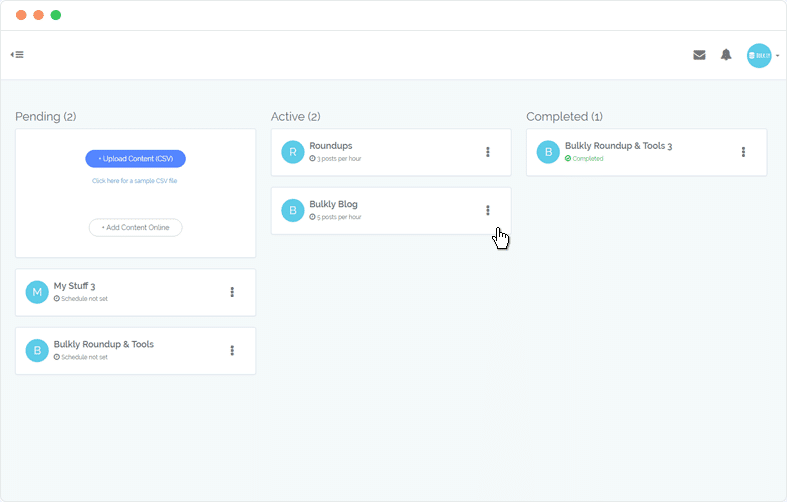Open the Bulkly Blog group title
This screenshot has height=502, width=787.
(333, 204)
